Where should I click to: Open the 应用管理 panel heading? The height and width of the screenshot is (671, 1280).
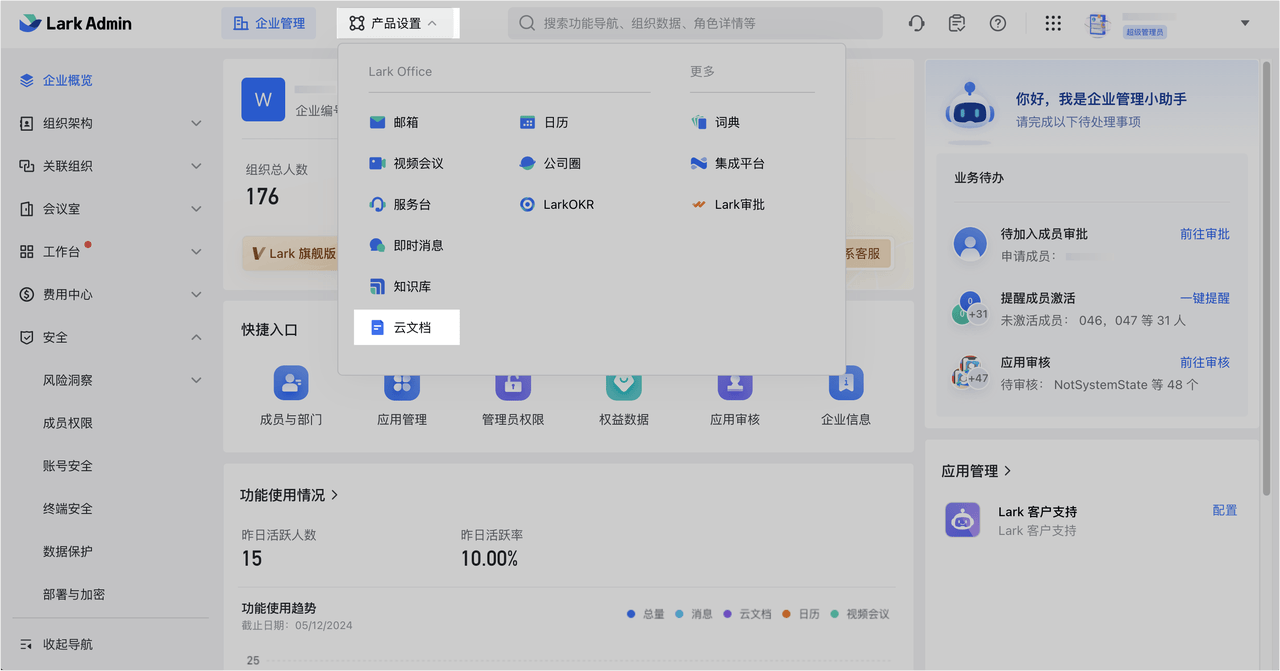[x=976, y=470]
